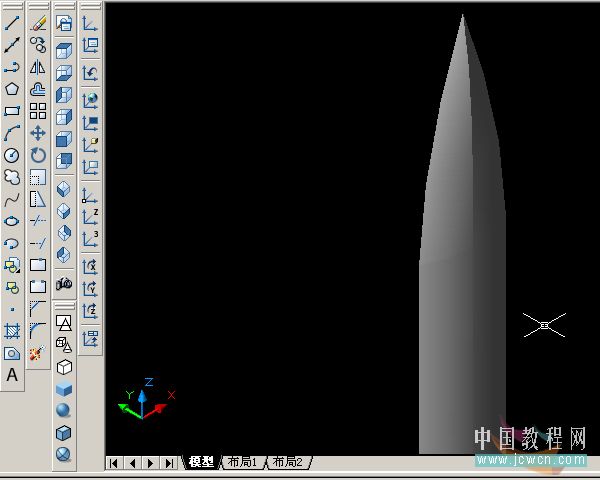The height and width of the screenshot is (480, 600).
Task: Choose the Rotate tool
Action: point(38,155)
